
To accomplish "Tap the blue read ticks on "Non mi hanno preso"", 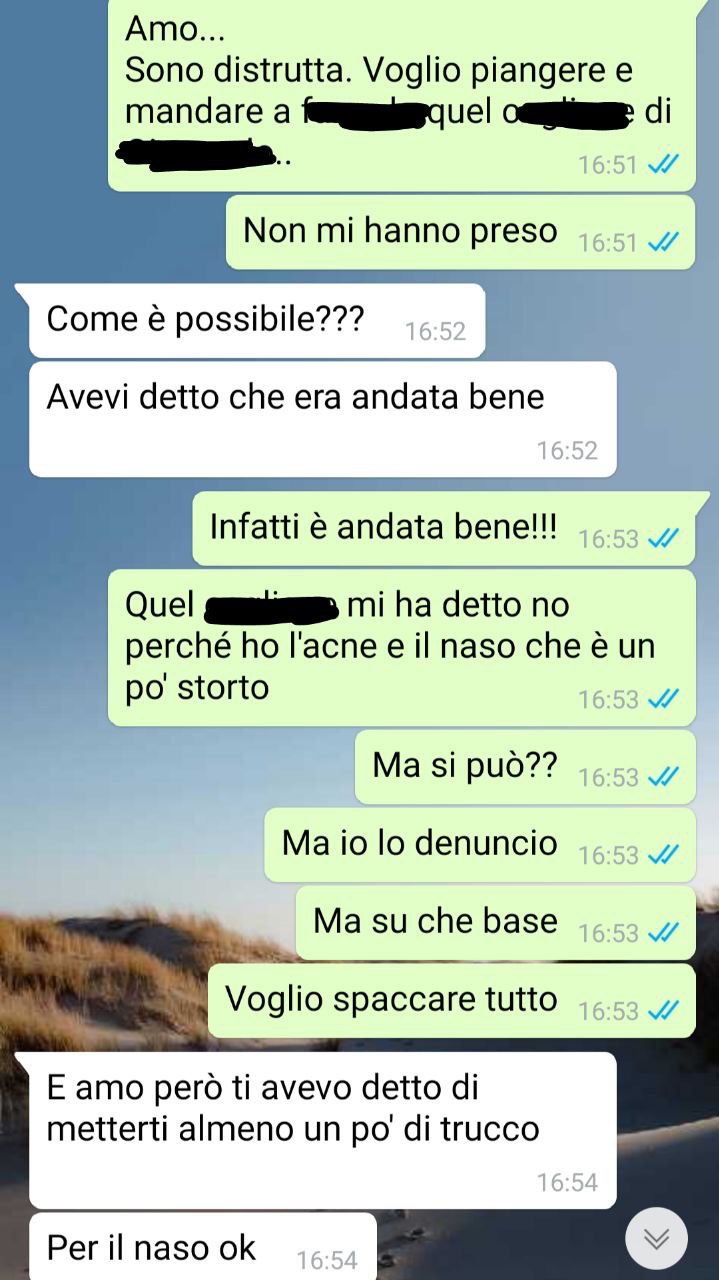I will pos(663,242).
